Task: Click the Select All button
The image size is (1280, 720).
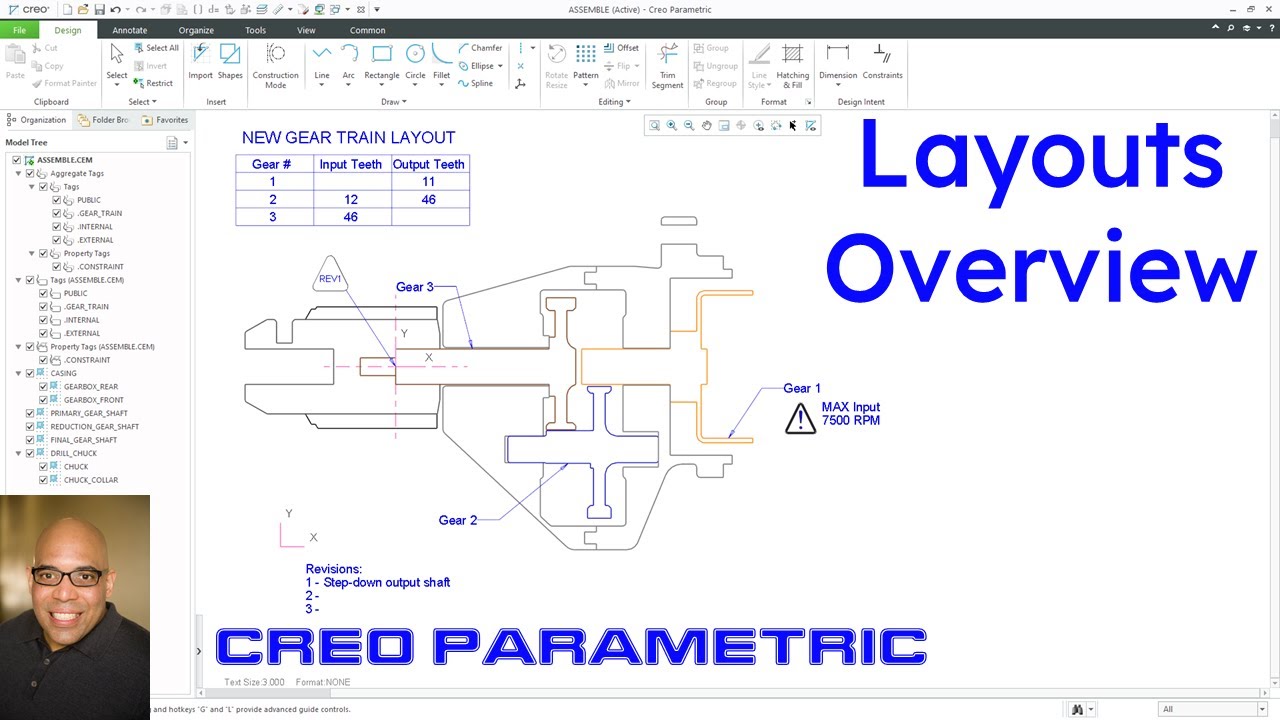Action: click(x=157, y=48)
